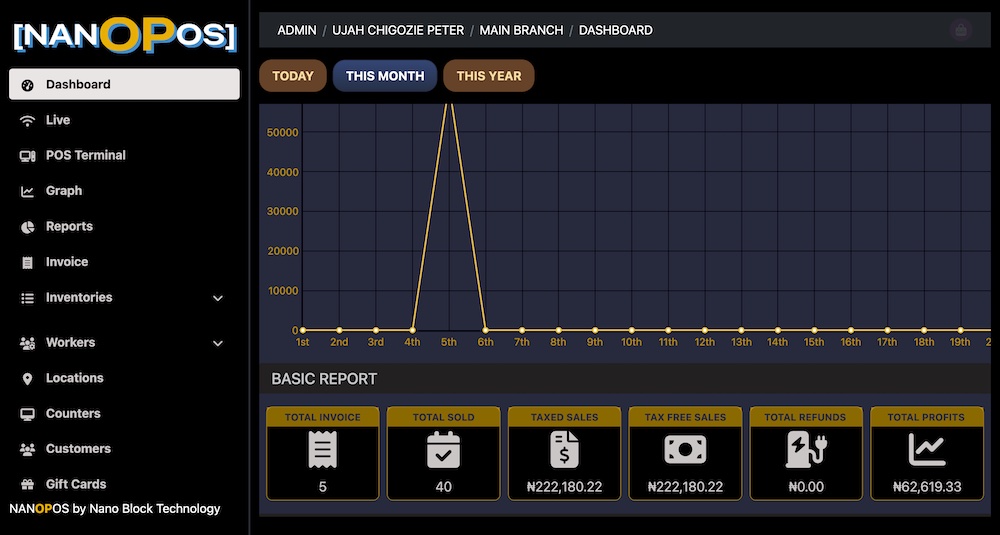Expand the Inventories submenu chevron

click(x=217, y=298)
